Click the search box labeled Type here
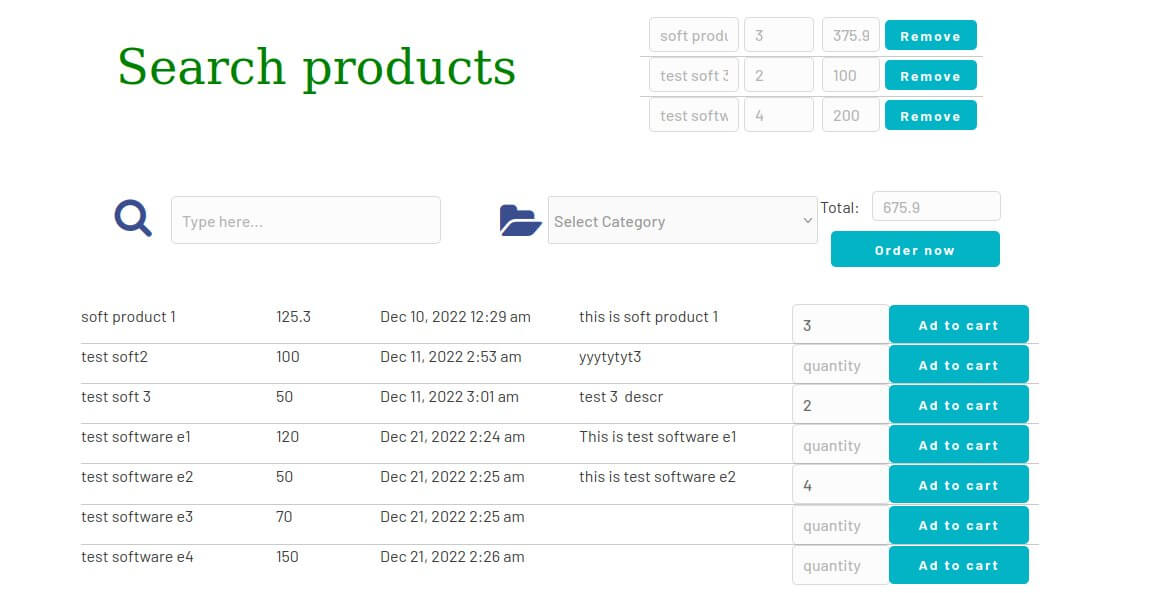This screenshot has height=593, width=1158. tap(306, 221)
